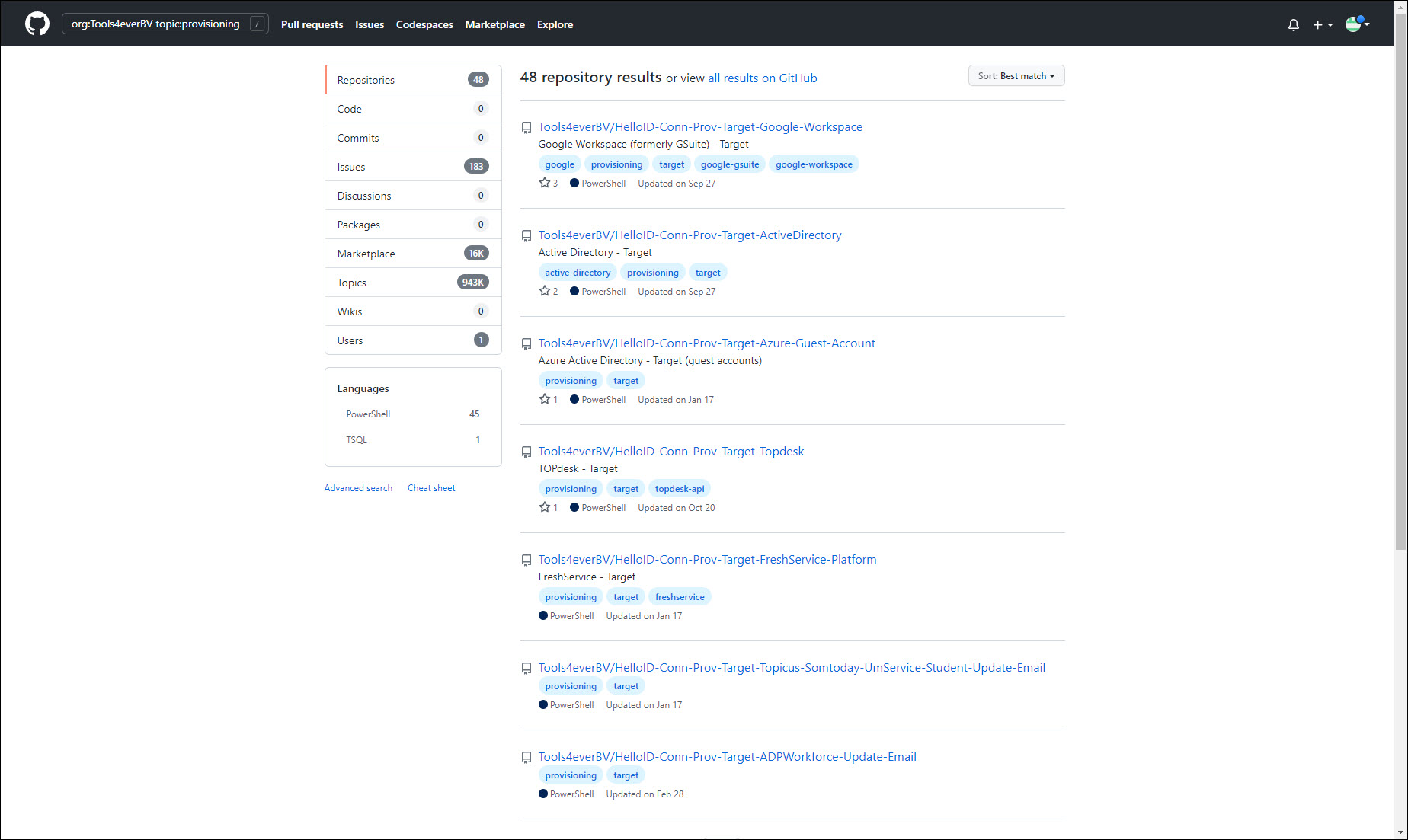Click the star count for Topdesk repo

[549, 507]
